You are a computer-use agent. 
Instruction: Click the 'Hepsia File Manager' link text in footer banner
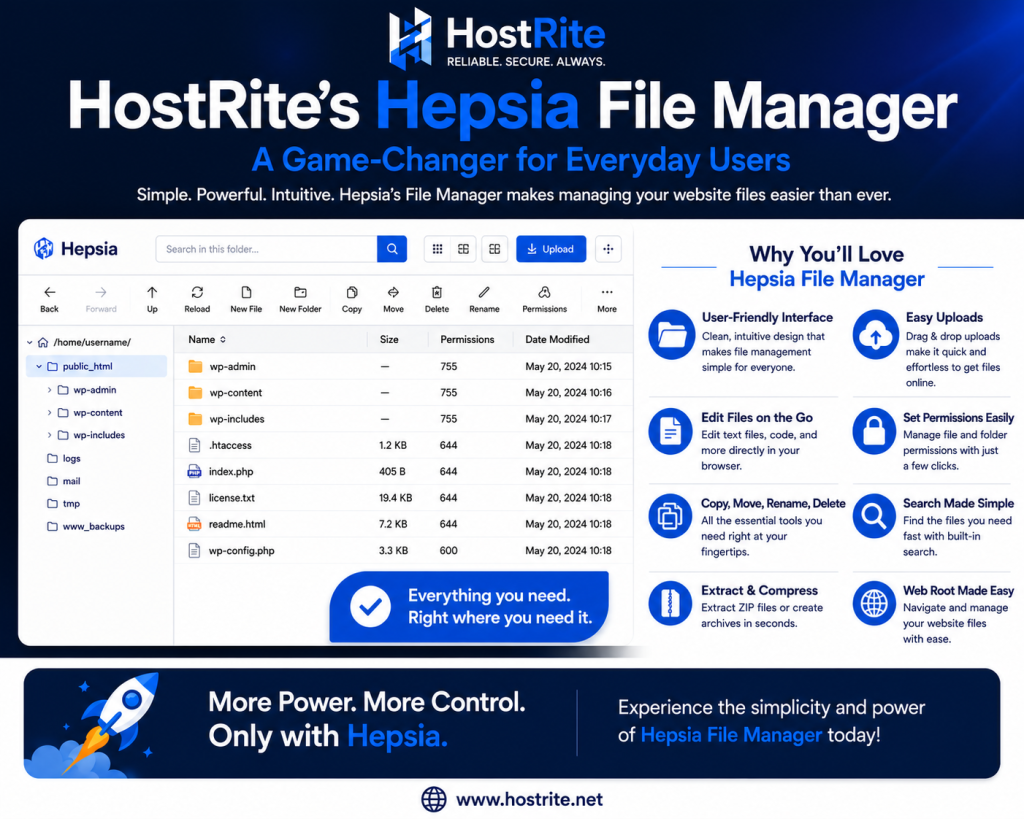coord(731,735)
